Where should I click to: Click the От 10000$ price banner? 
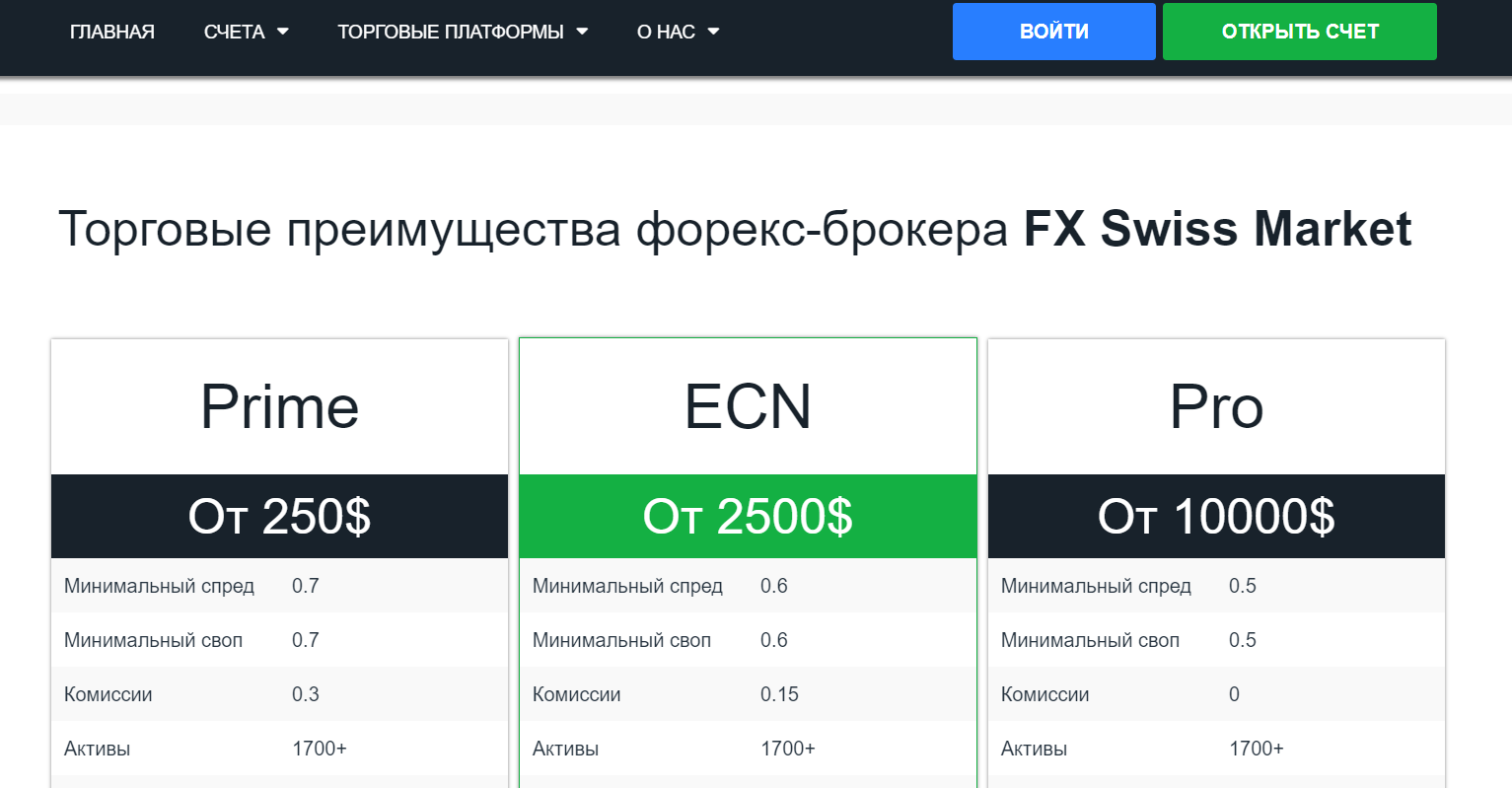pos(1216,516)
